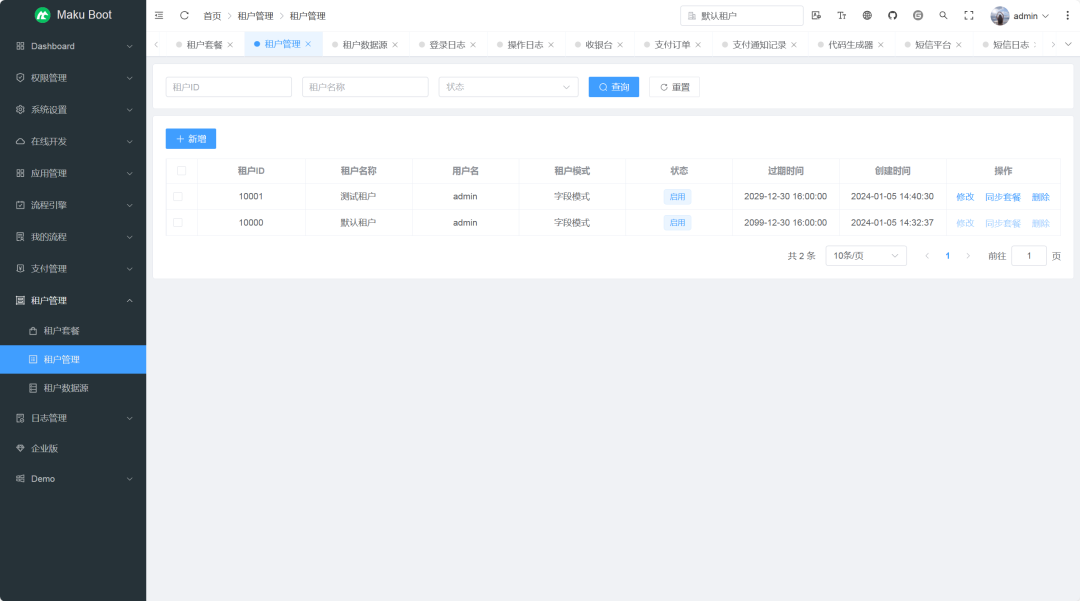Tick the checkbox for tenant 10000
The height and width of the screenshot is (601, 1080).
tap(178, 222)
